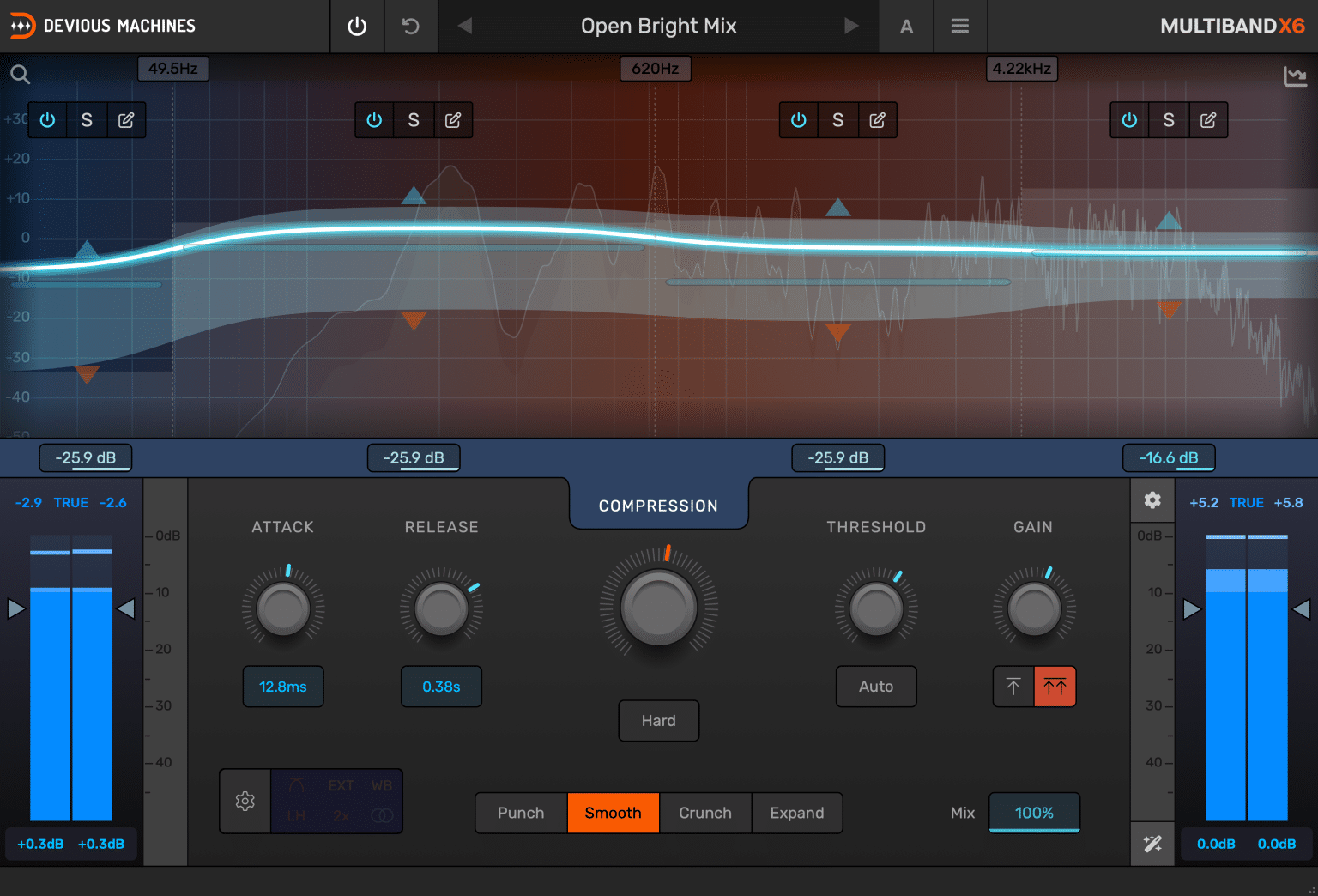1318x896 pixels.
Task: Switch auto-gain to single arrow mode
Action: click(x=1013, y=687)
